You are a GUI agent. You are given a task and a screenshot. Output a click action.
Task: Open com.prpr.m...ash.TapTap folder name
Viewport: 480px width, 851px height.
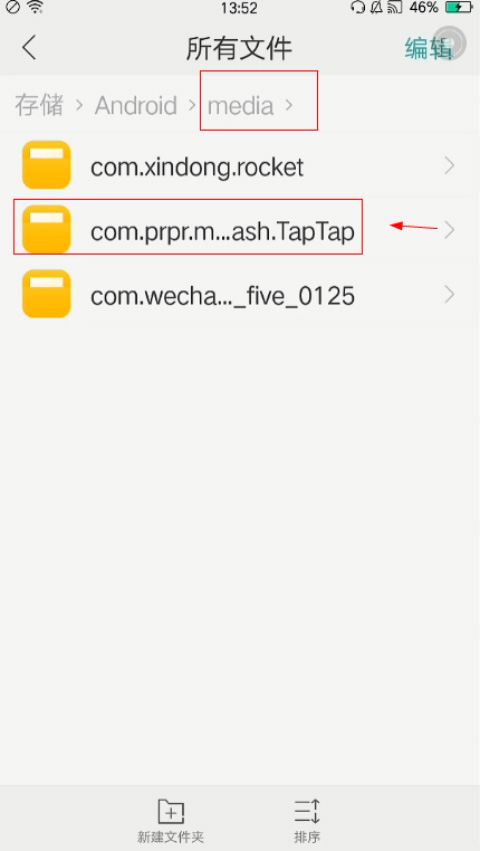(x=223, y=232)
